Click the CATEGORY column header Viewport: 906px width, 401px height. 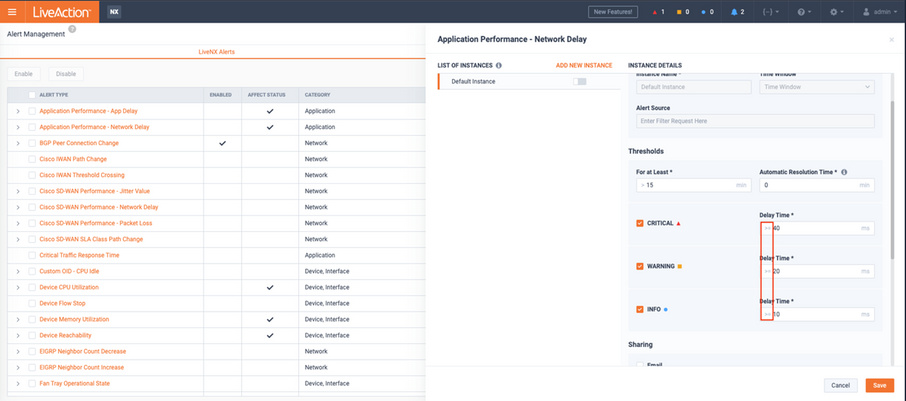(x=317, y=95)
